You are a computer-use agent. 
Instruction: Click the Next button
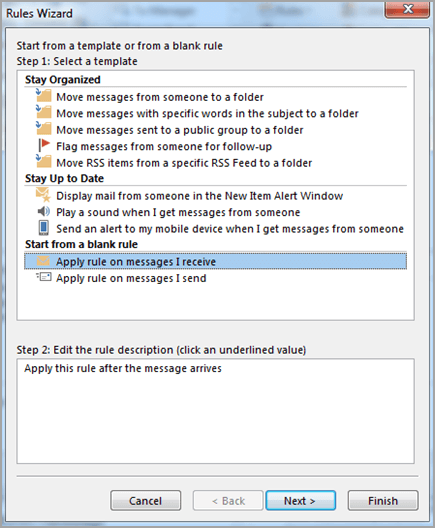(300, 501)
